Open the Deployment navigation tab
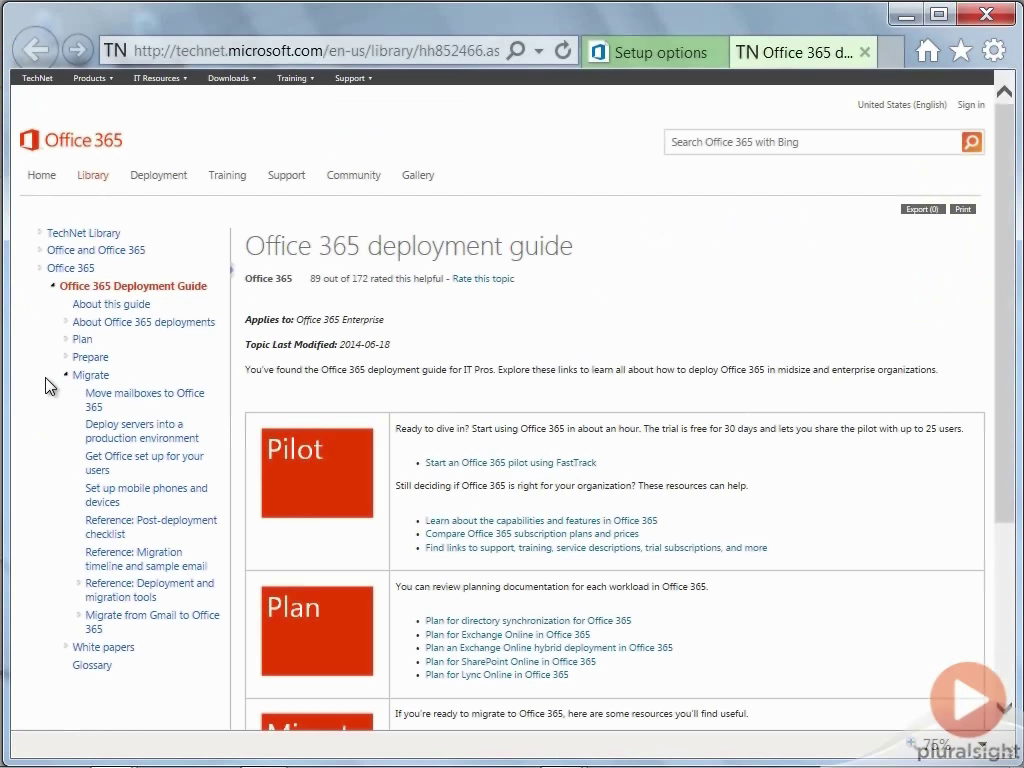The height and width of the screenshot is (768, 1024). pos(159,175)
